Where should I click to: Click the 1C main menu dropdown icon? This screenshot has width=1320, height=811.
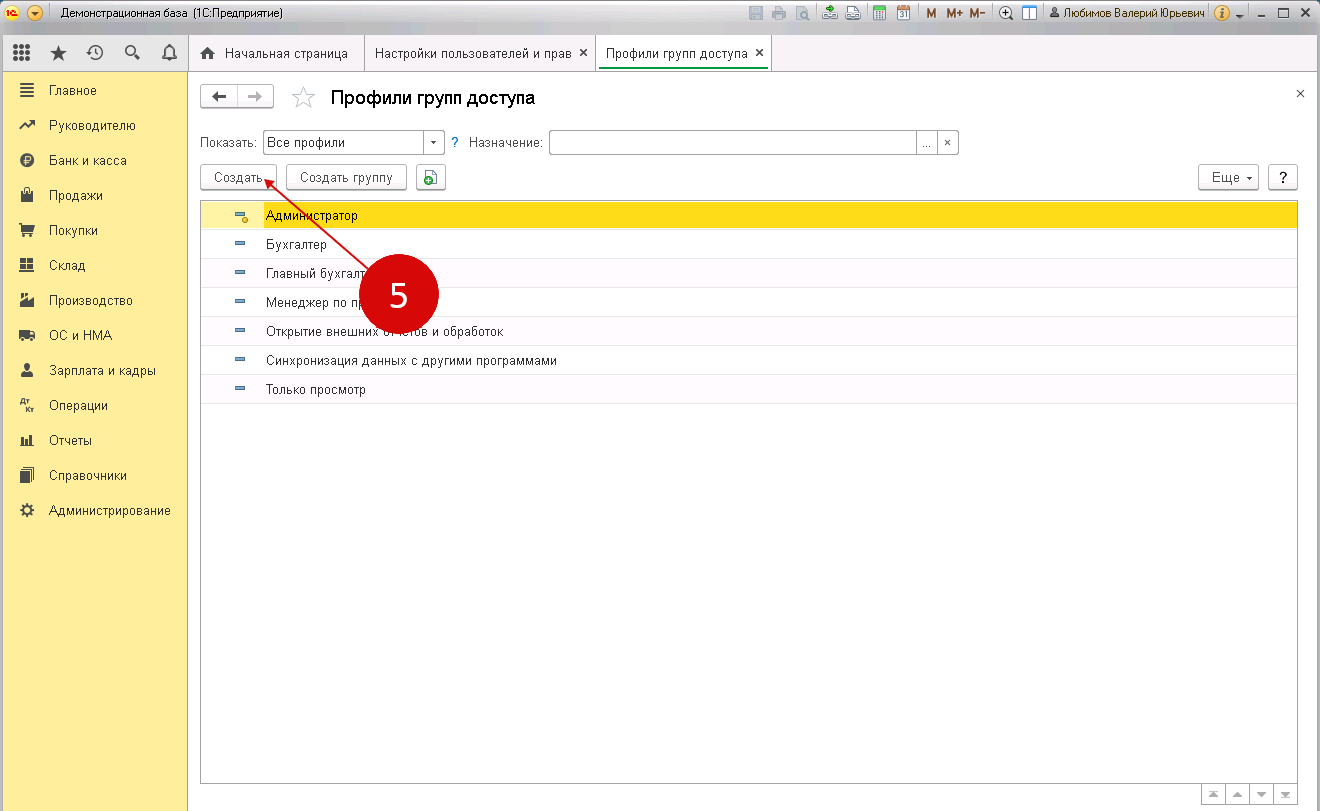point(36,13)
